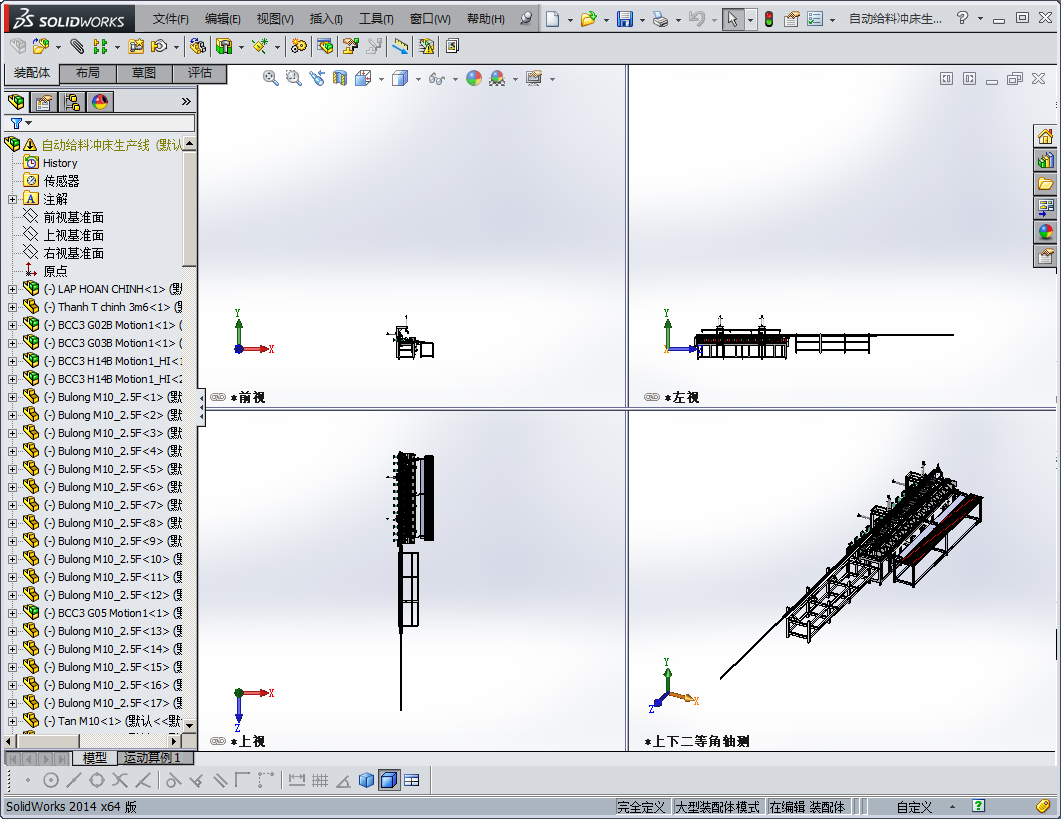Image resolution: width=1061 pixels, height=819 pixels.
Task: Toggle the view link icon beside 前视 label
Action: click(x=218, y=397)
